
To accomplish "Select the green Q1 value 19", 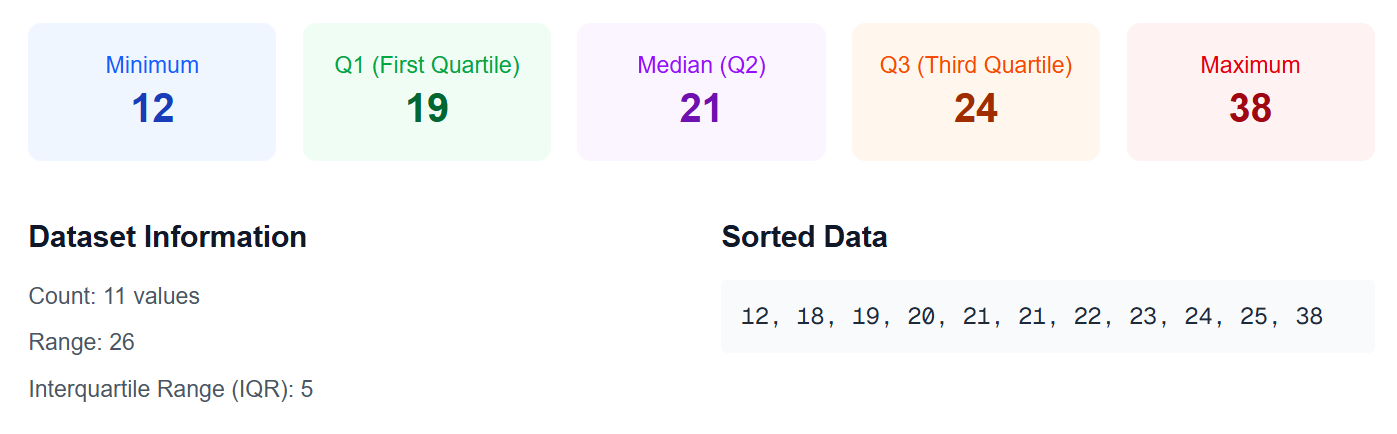I will pyautogui.click(x=427, y=108).
